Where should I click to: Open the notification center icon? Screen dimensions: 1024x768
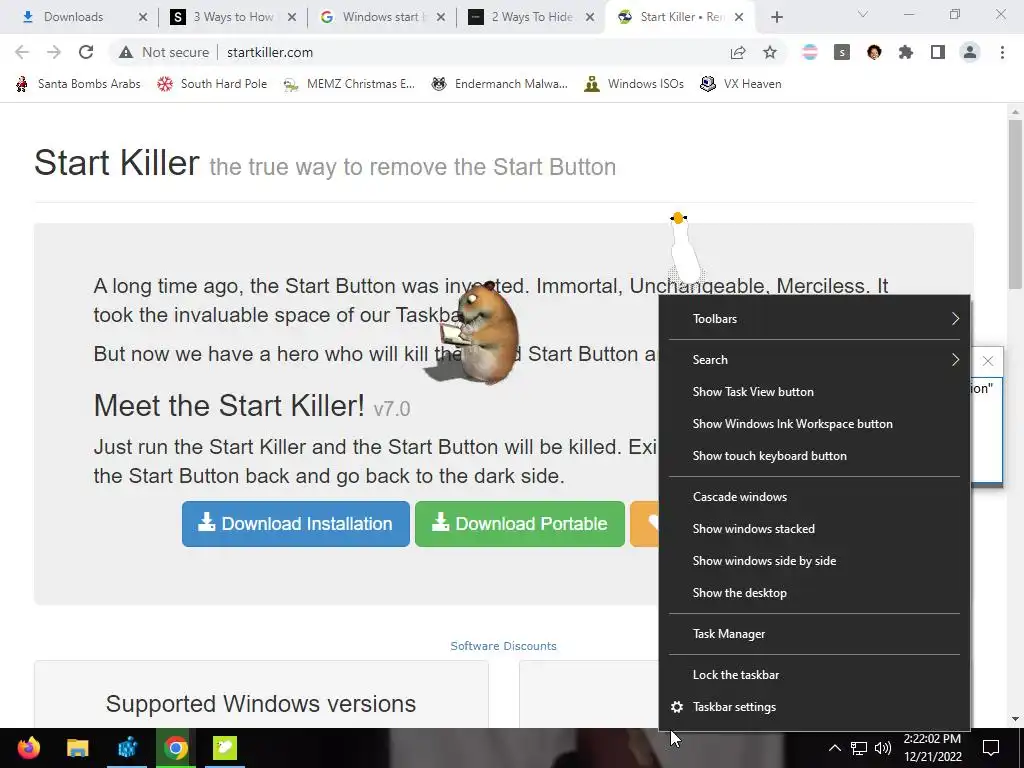click(x=991, y=748)
